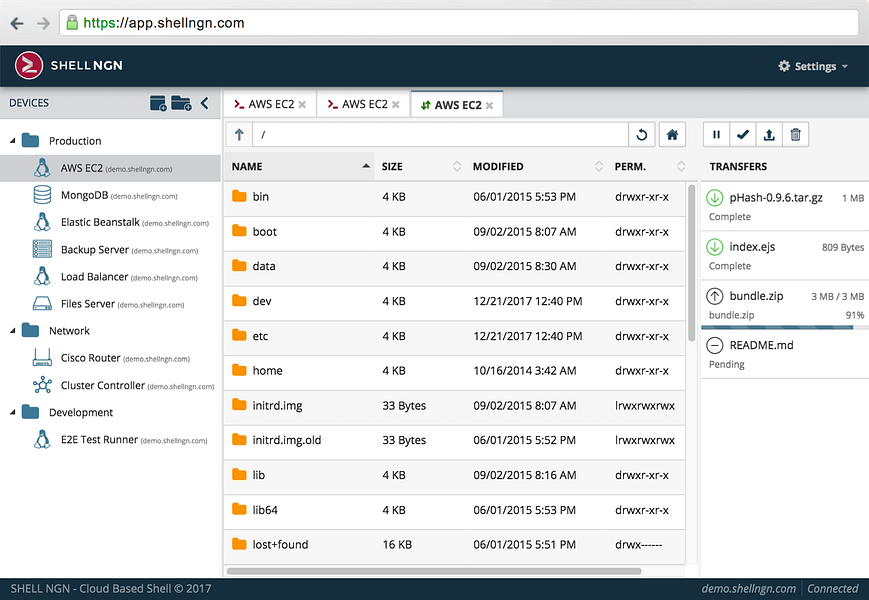
Task: Go to the home directory icon
Action: click(x=672, y=135)
